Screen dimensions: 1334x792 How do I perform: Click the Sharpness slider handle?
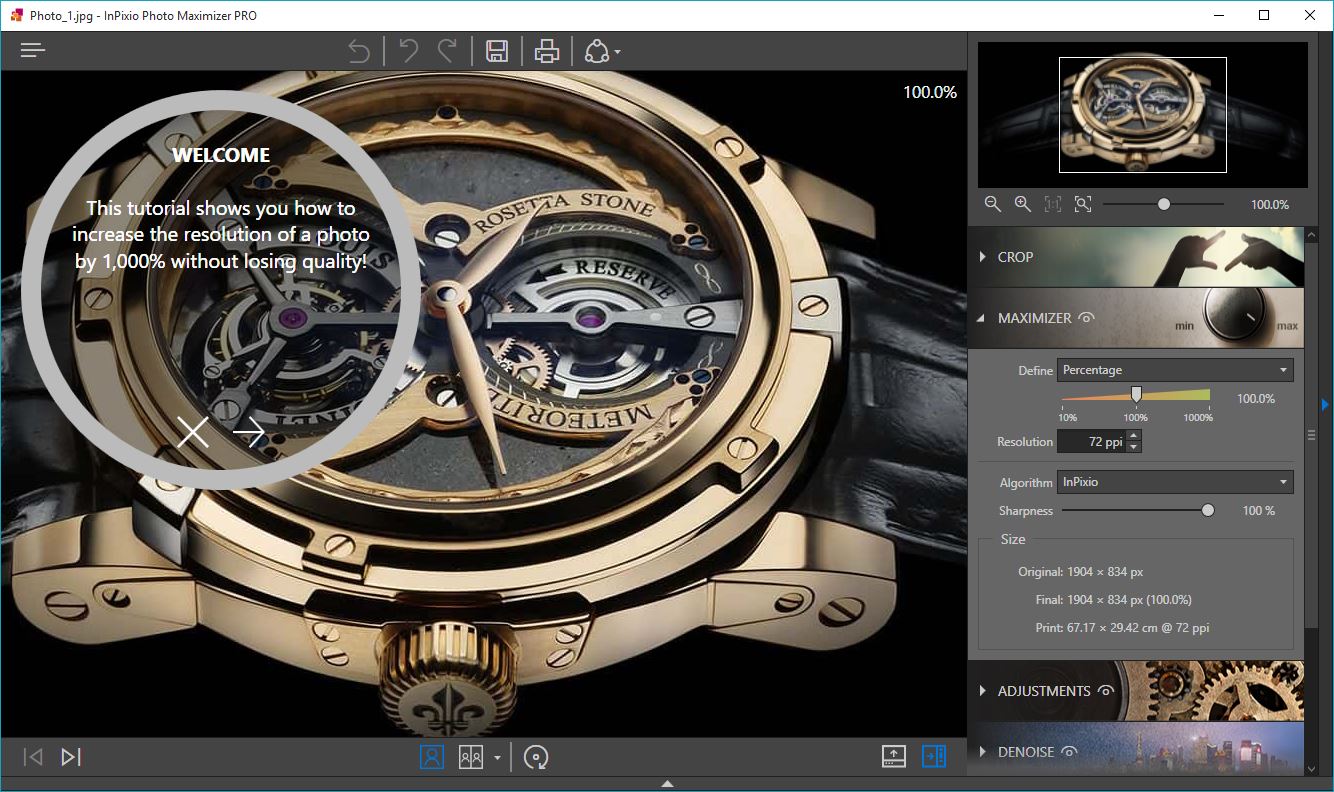1208,510
